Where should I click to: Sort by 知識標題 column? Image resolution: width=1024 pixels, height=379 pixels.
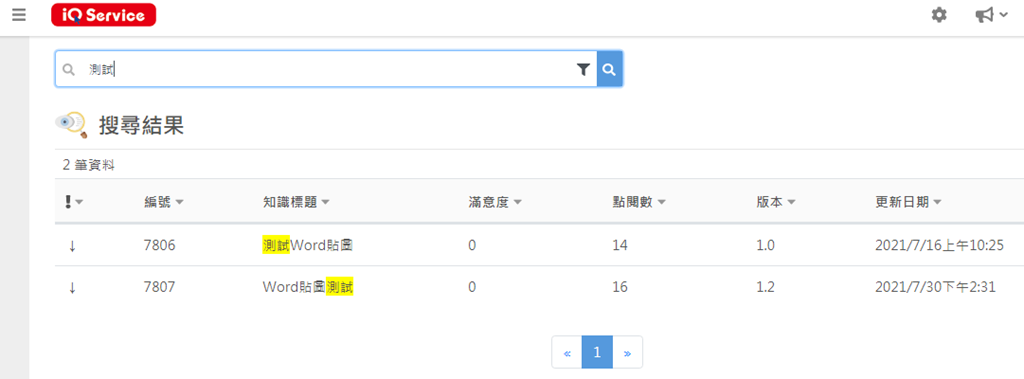tap(296, 202)
